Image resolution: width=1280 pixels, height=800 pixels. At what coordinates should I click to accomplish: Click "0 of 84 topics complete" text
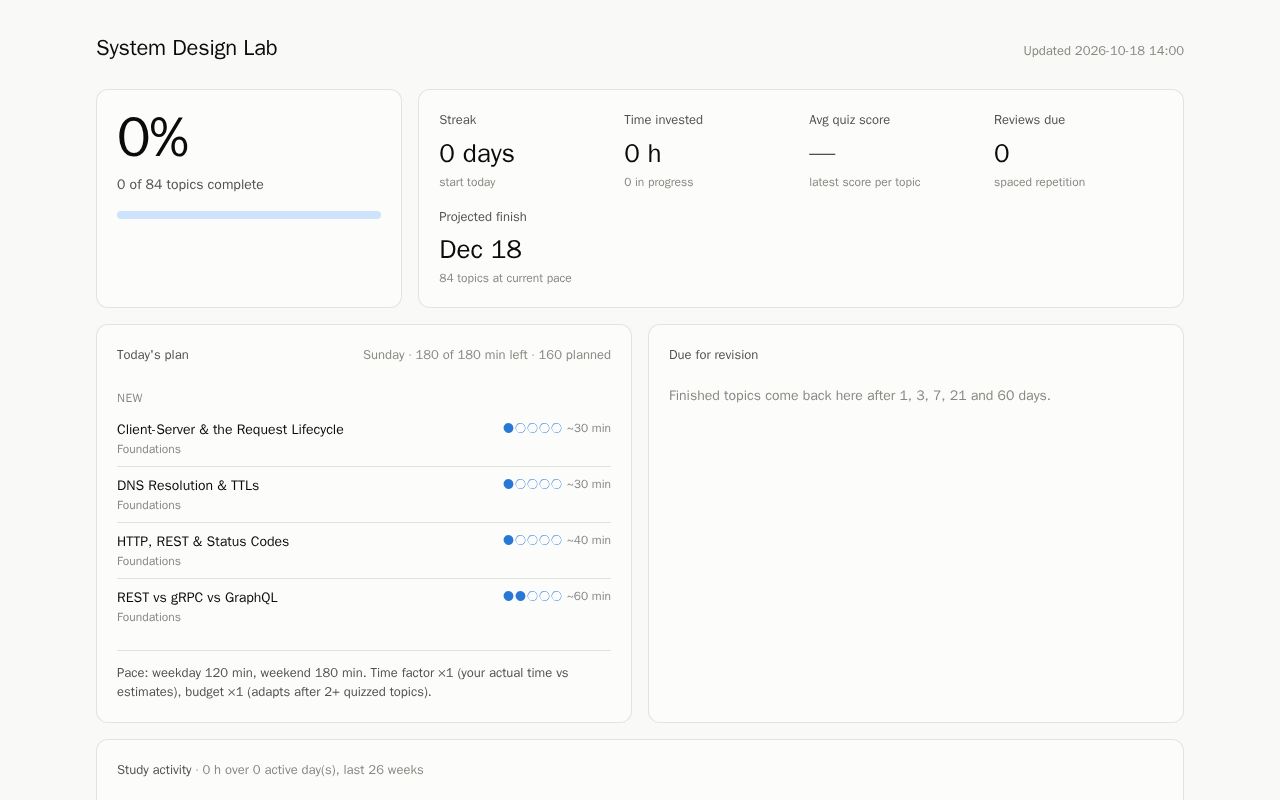[190, 185]
